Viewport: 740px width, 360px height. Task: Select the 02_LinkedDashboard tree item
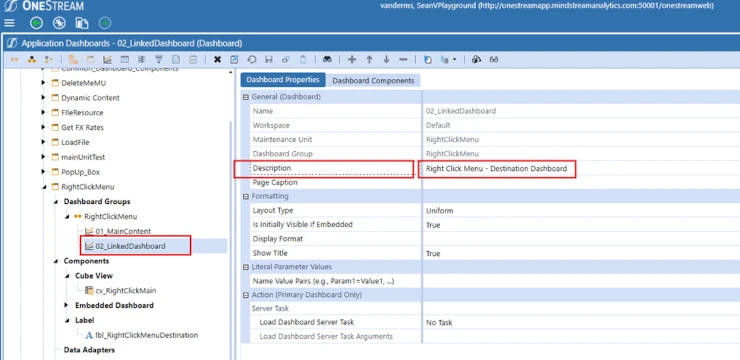click(x=130, y=246)
